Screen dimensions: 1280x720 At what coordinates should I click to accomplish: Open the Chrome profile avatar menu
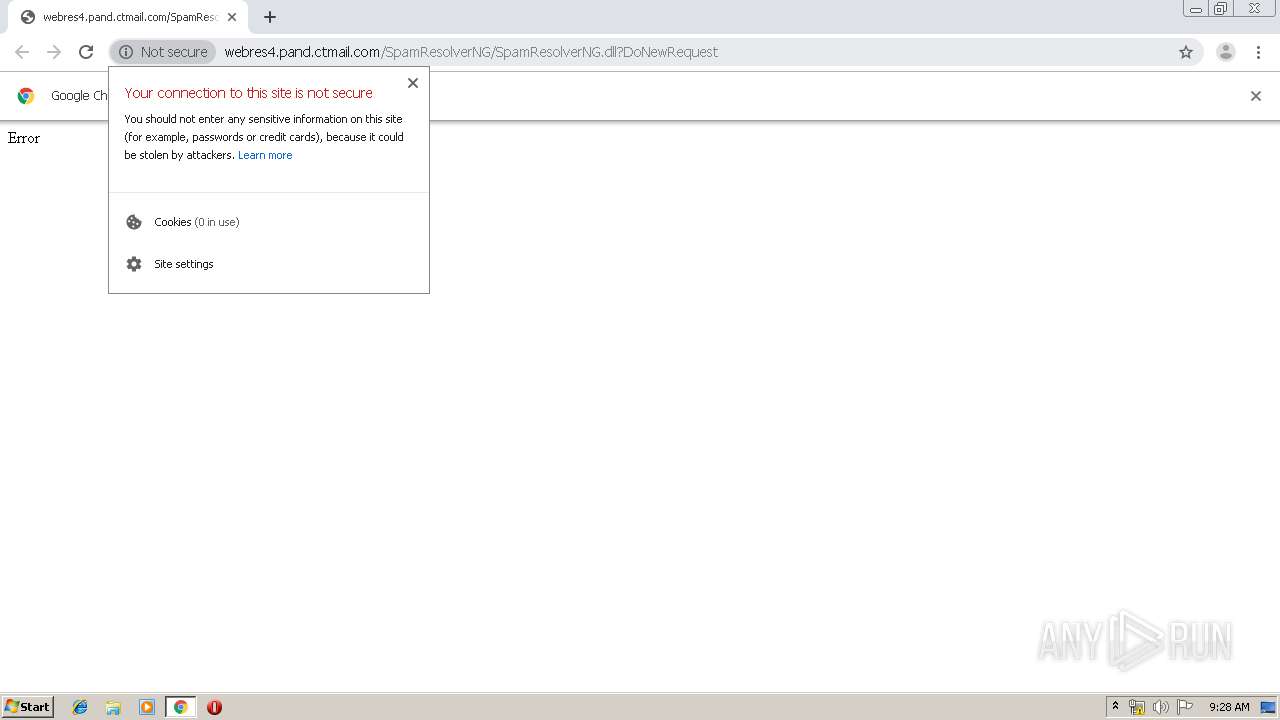click(x=1226, y=52)
